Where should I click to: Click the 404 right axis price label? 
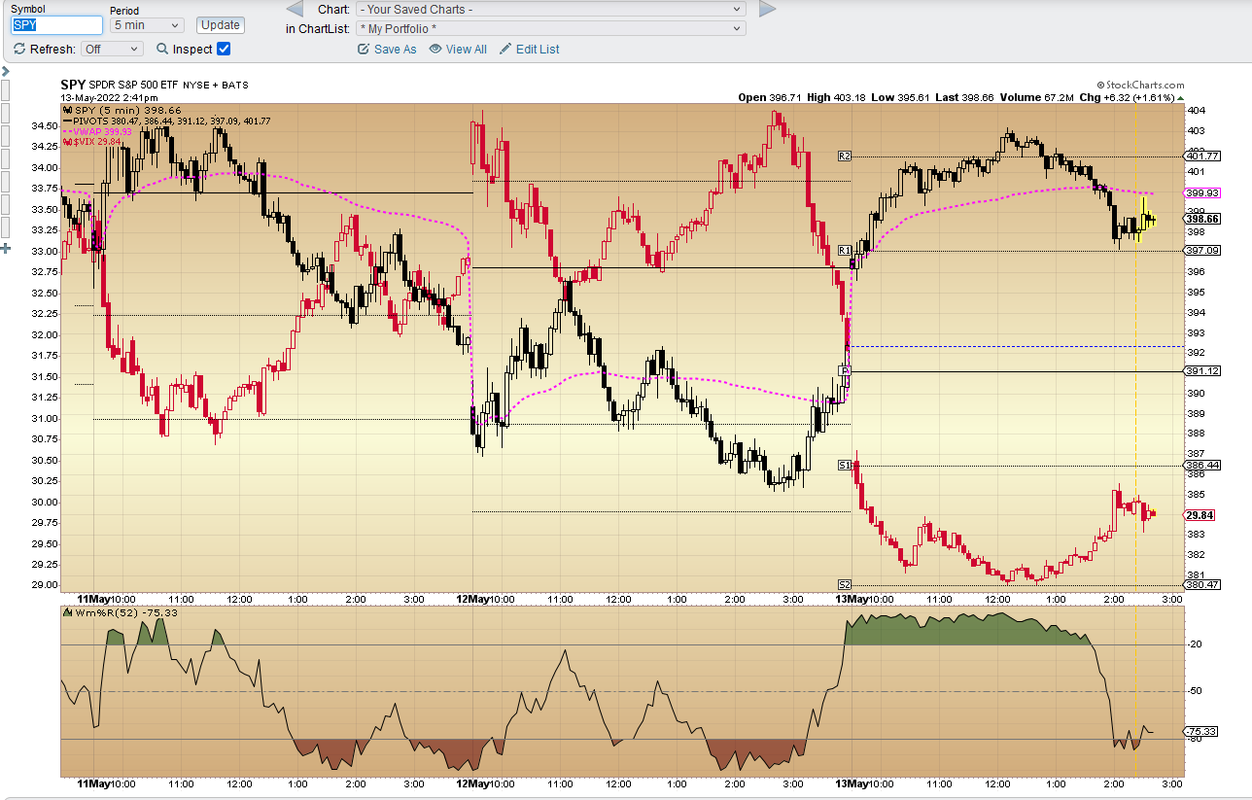(1194, 111)
